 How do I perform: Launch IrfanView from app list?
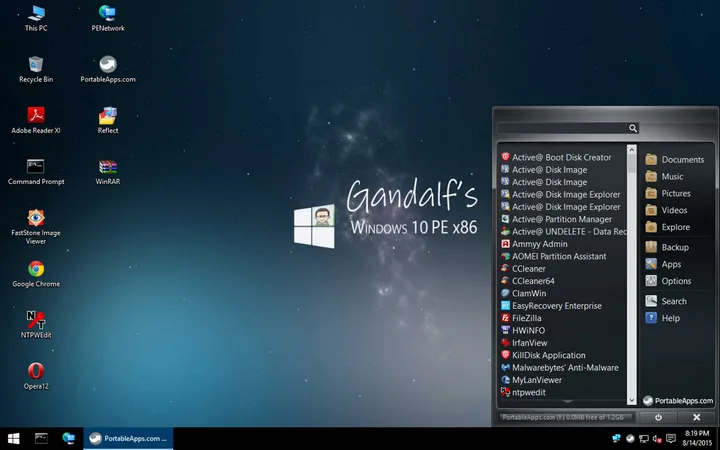(524, 343)
